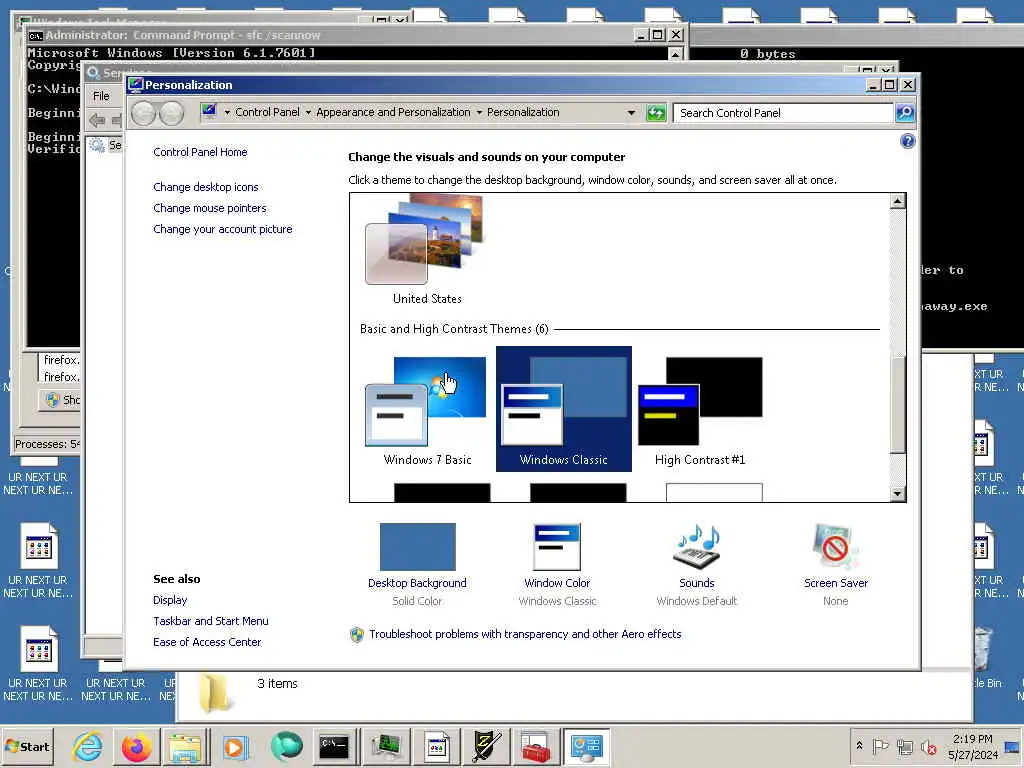Screen dimensions: 1024x768
Task: Switch to Command Prompt taskbar button
Action: pyautogui.click(x=334, y=746)
